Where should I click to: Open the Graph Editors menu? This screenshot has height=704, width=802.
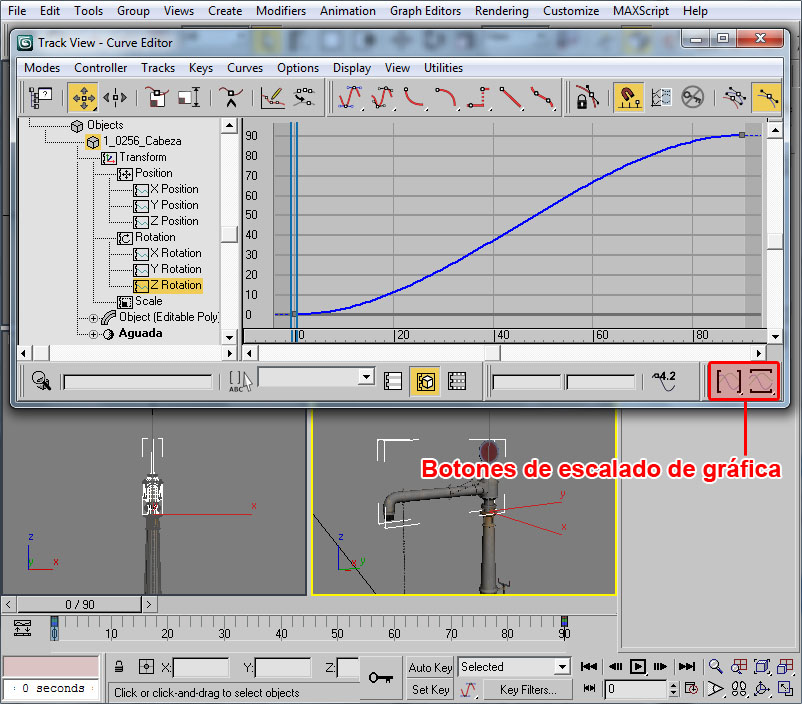coord(425,11)
